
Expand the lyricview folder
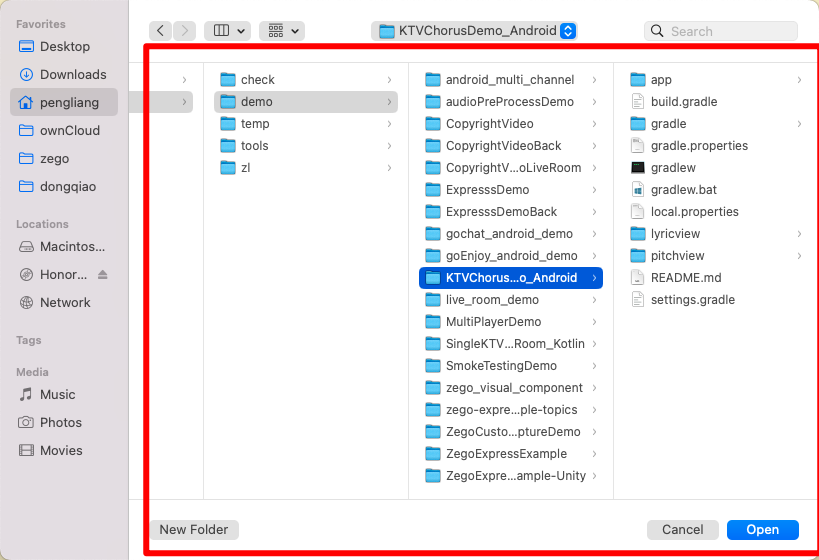click(799, 234)
